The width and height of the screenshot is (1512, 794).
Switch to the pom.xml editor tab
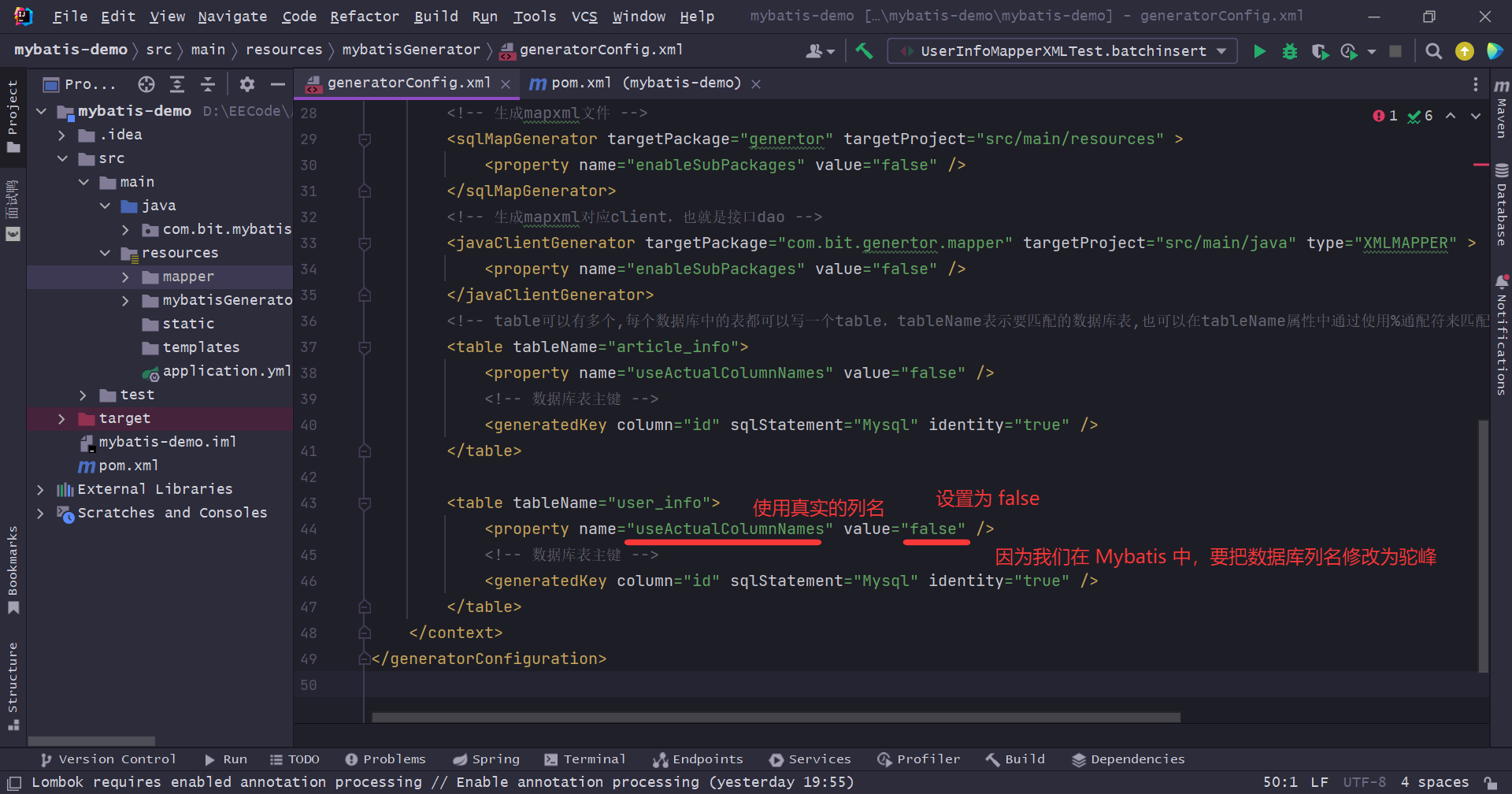tap(646, 83)
